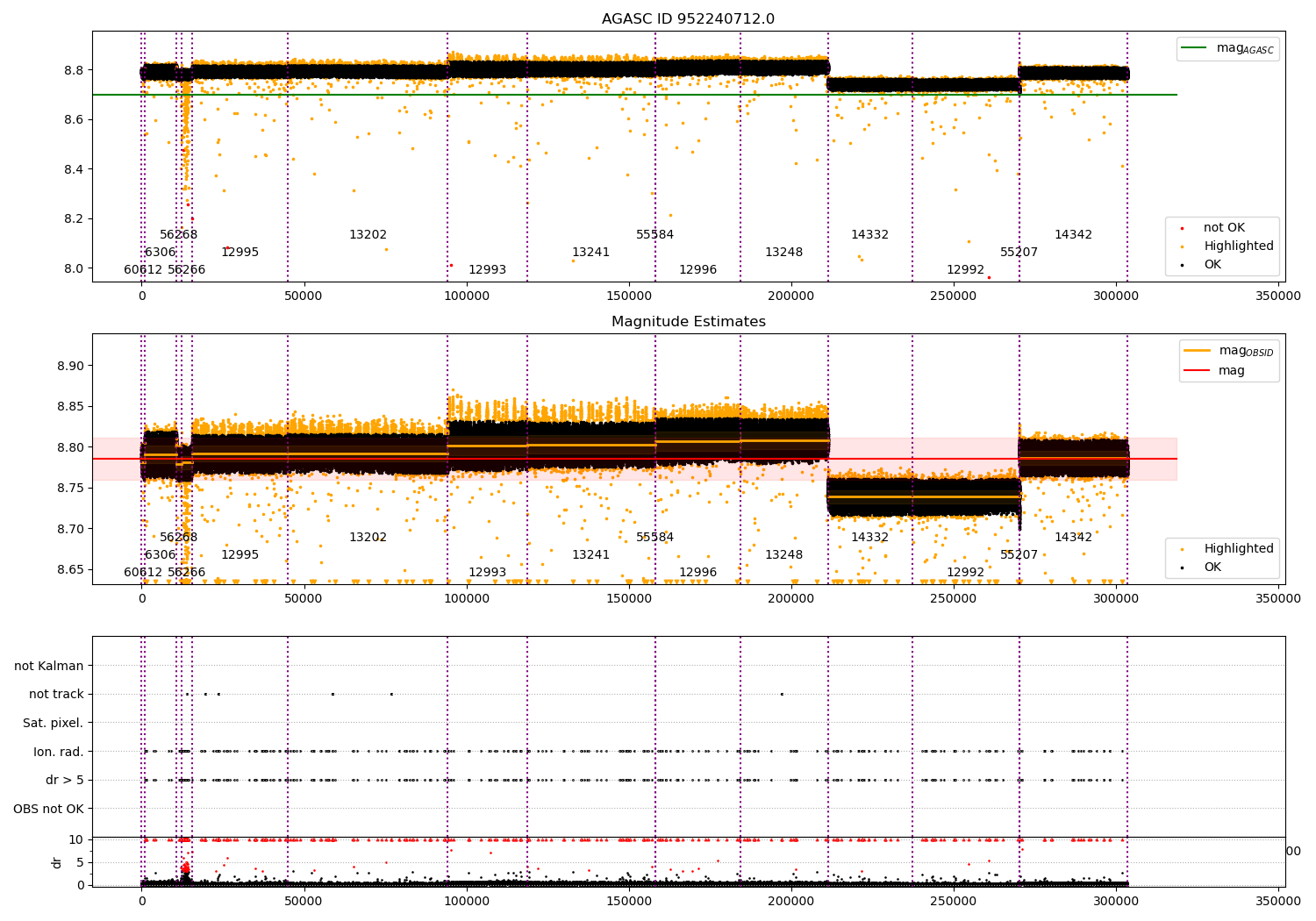Viewport: 1316px width, 921px height.
Task: Click the 8.75 y-axis tick label
Action: click(71, 488)
